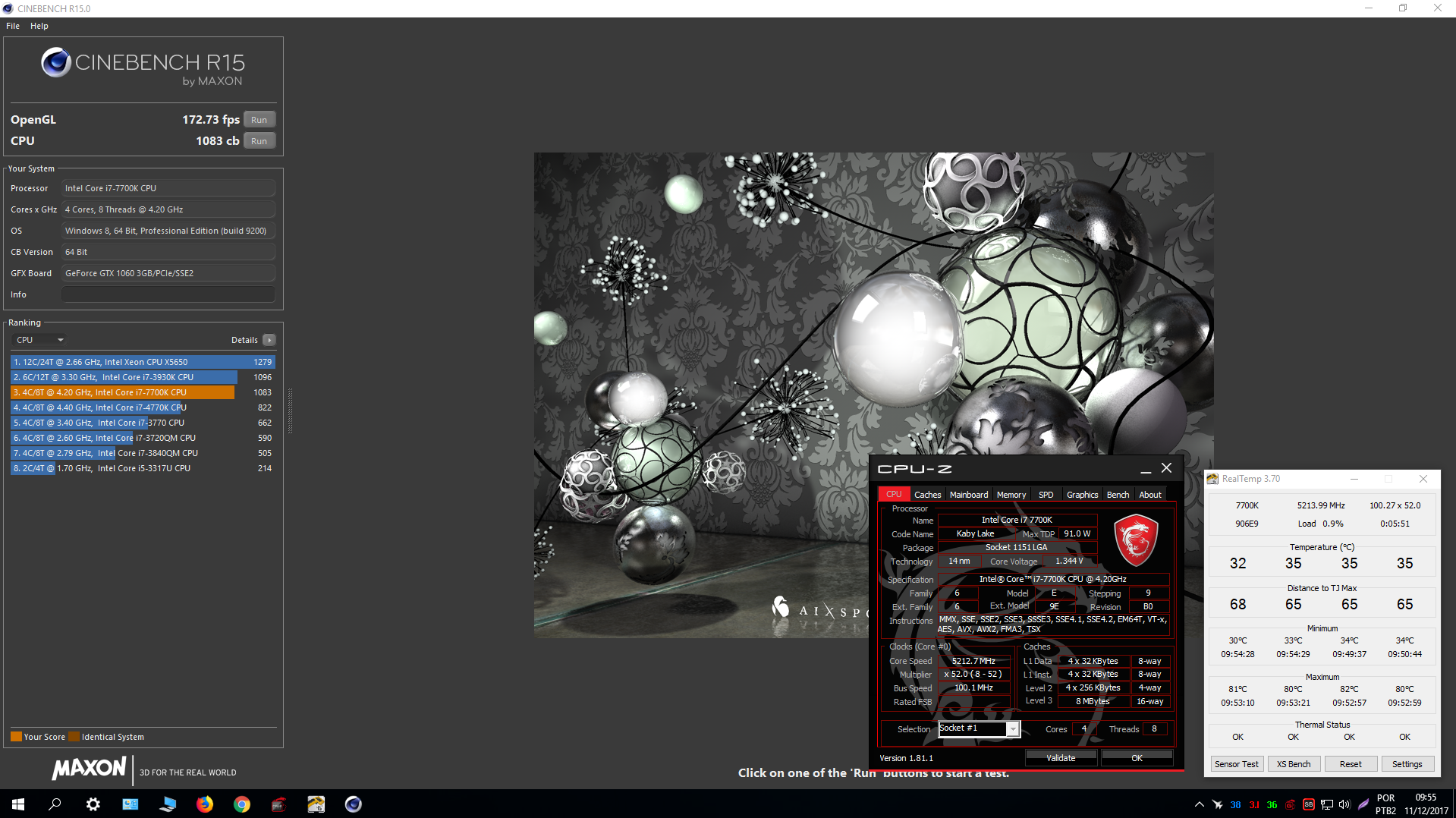The height and width of the screenshot is (818, 1456).
Task: Click the empty Info input field
Action: [168, 294]
